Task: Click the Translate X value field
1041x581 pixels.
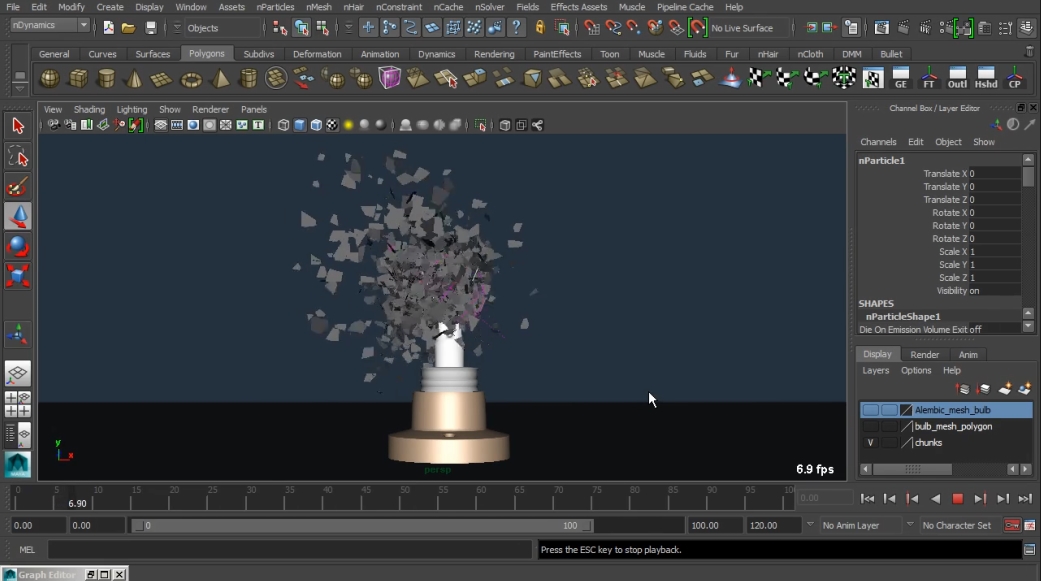Action: click(994, 174)
